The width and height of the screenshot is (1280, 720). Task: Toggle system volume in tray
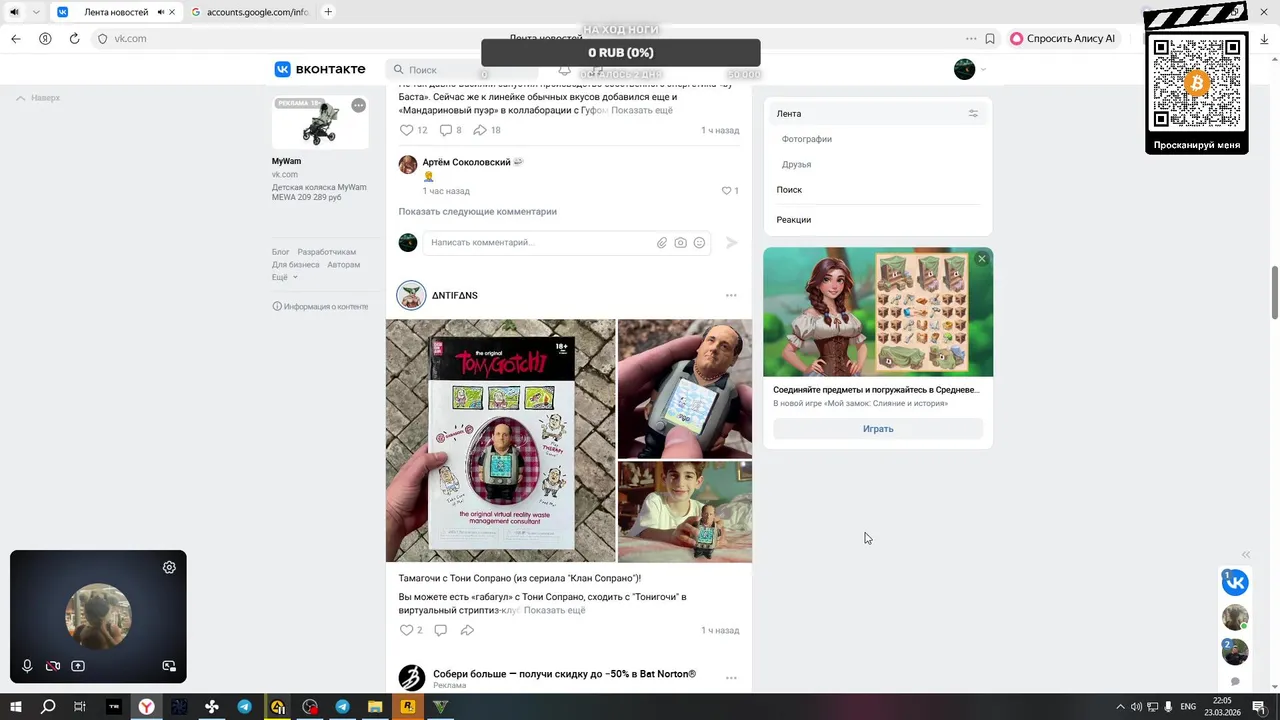1136,707
